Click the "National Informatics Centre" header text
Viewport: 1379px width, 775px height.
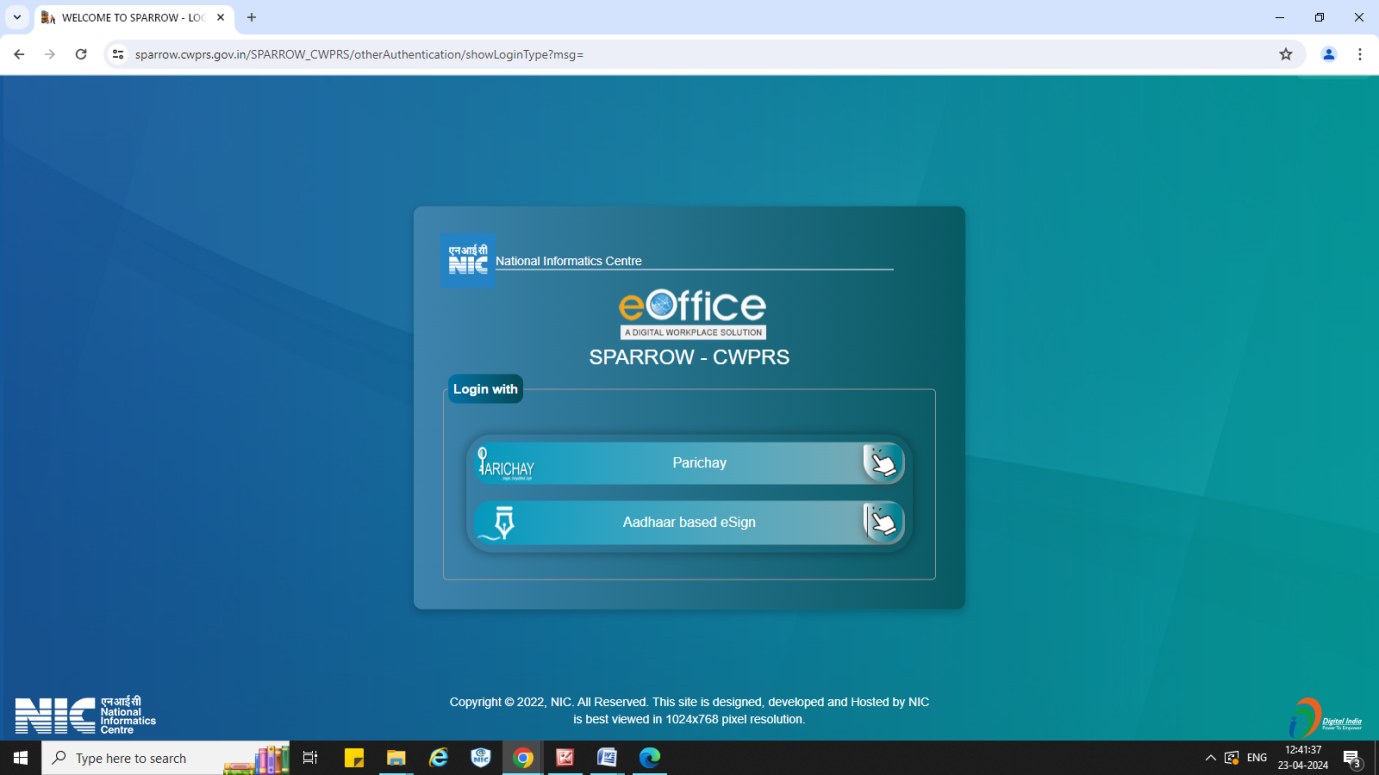point(568,261)
